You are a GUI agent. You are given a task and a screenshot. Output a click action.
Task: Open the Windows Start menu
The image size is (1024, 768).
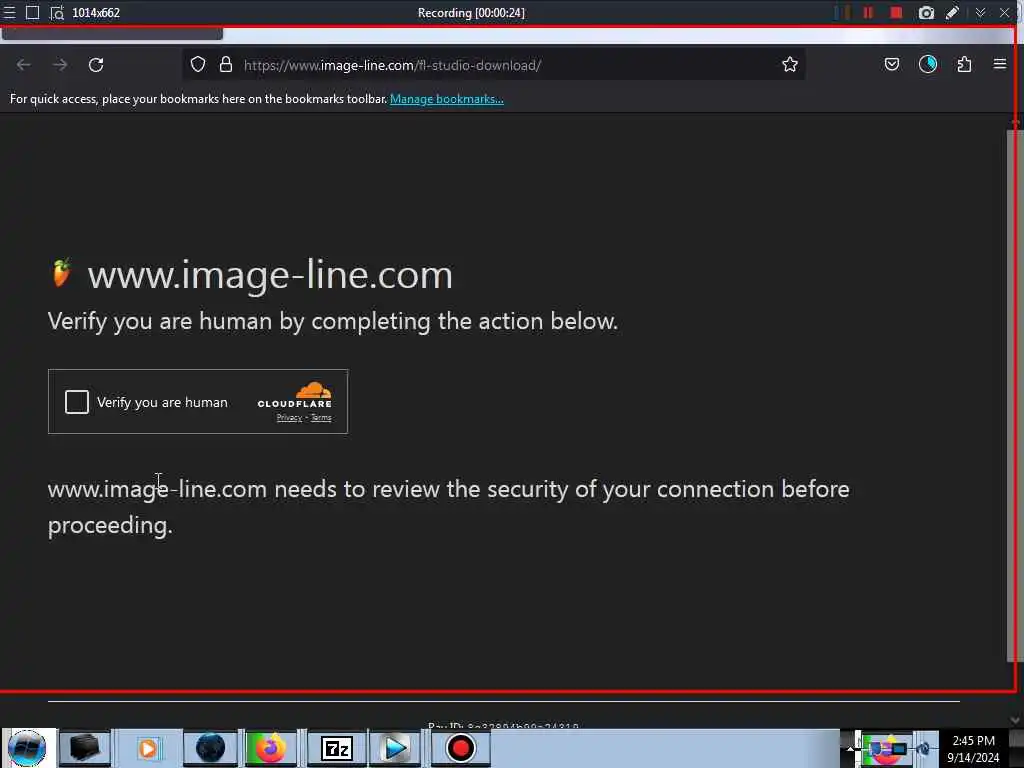click(27, 748)
